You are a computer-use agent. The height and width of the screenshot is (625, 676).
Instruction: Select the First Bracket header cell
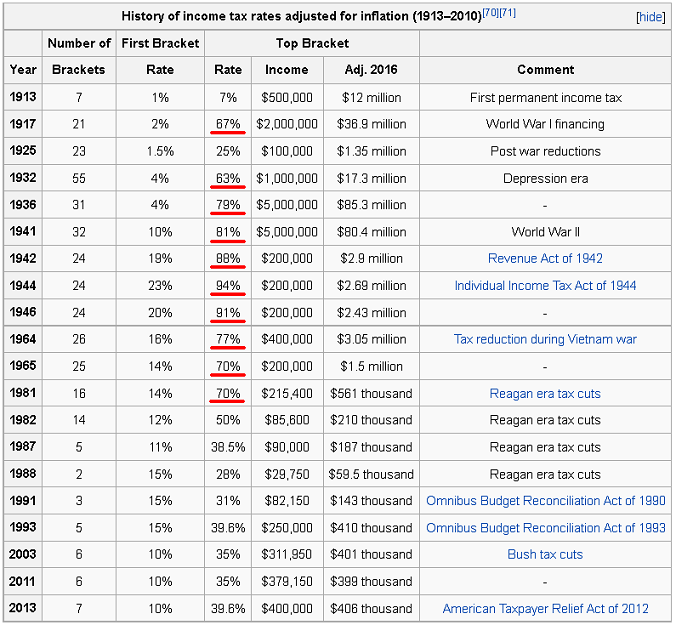[160, 43]
